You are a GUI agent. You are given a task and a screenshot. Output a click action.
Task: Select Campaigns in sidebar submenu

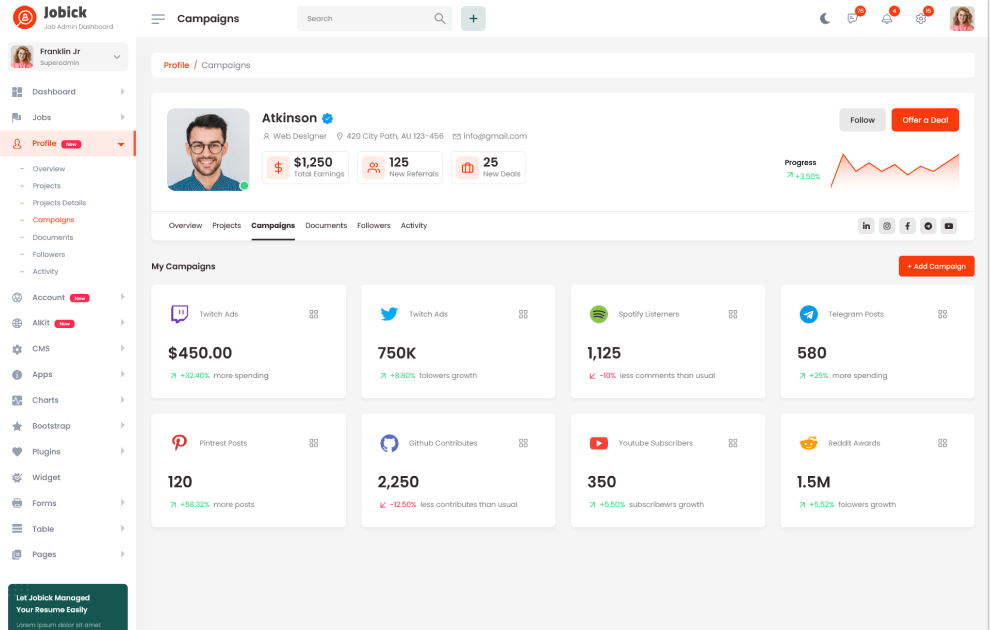point(53,220)
